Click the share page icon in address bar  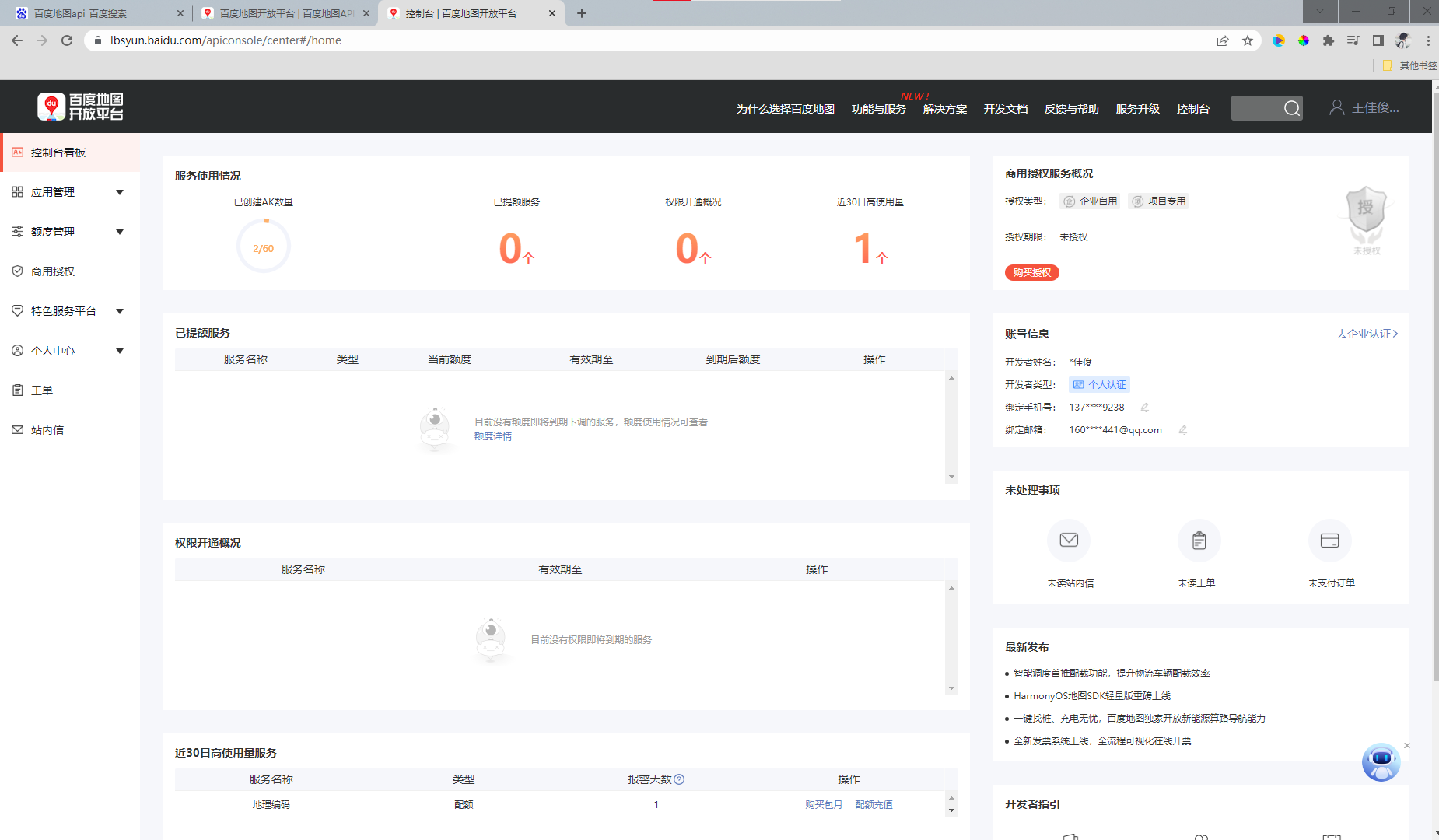pyautogui.click(x=1223, y=40)
